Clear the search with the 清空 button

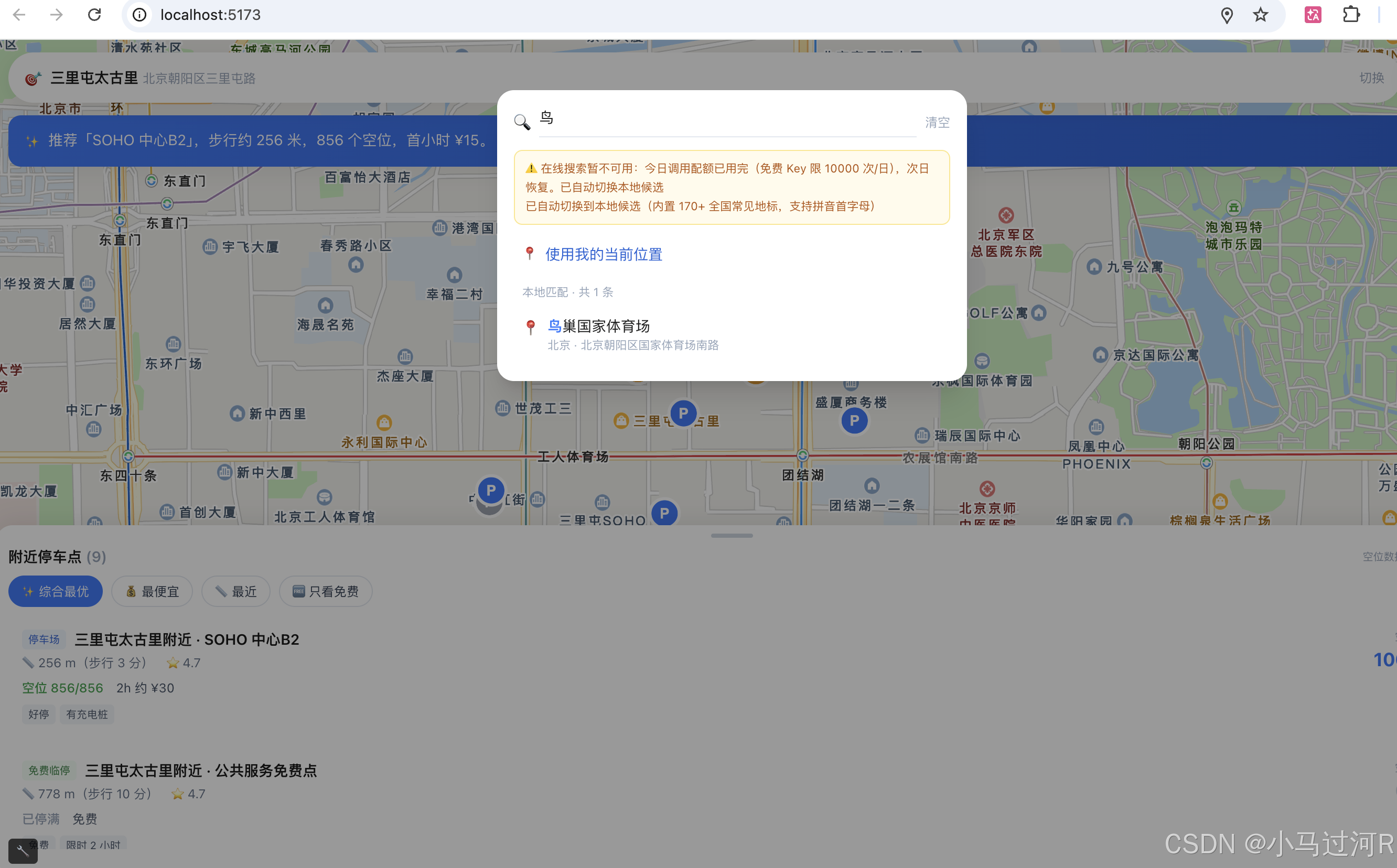point(937,122)
